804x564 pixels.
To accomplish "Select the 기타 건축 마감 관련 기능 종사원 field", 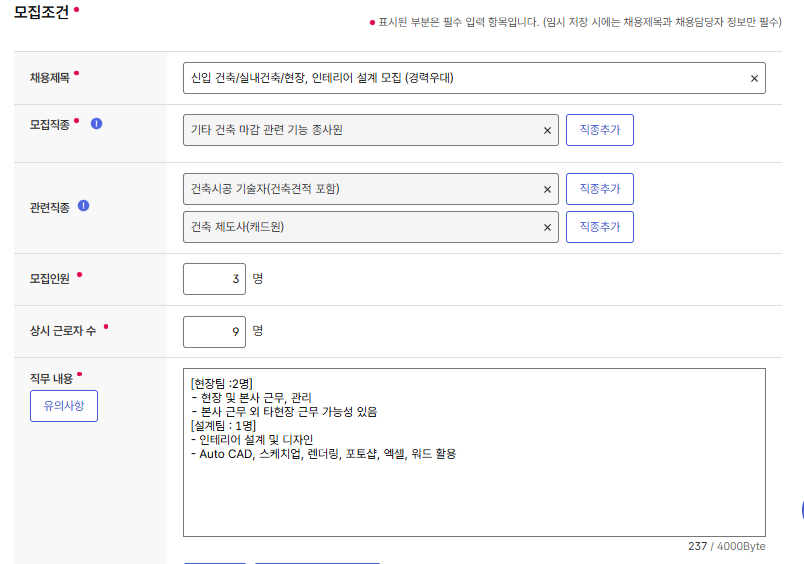I will [360, 130].
